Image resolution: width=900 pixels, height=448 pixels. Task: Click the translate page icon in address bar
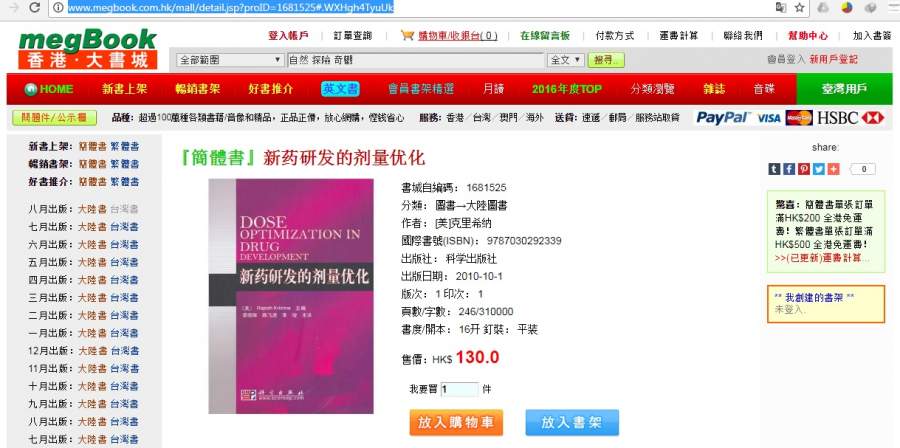[x=781, y=7]
